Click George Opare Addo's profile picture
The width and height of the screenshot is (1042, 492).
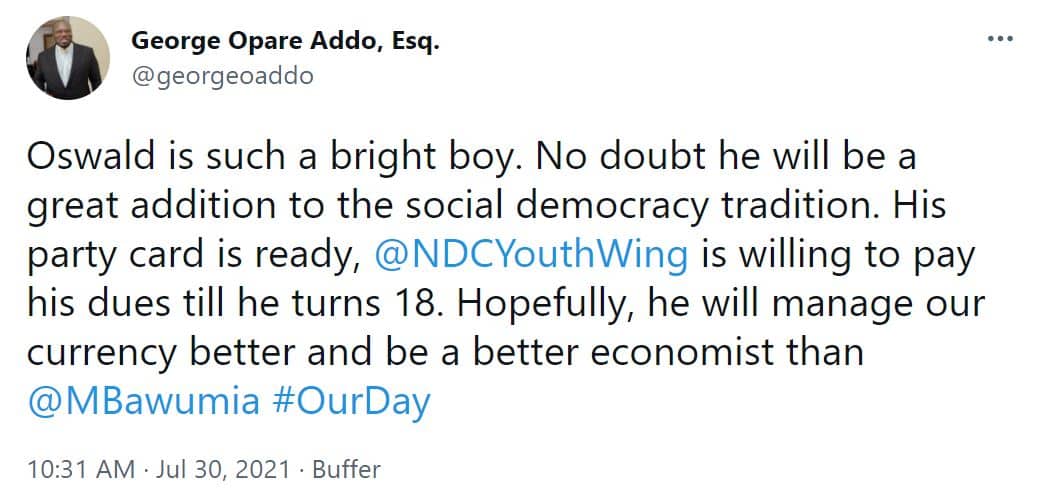click(68, 58)
